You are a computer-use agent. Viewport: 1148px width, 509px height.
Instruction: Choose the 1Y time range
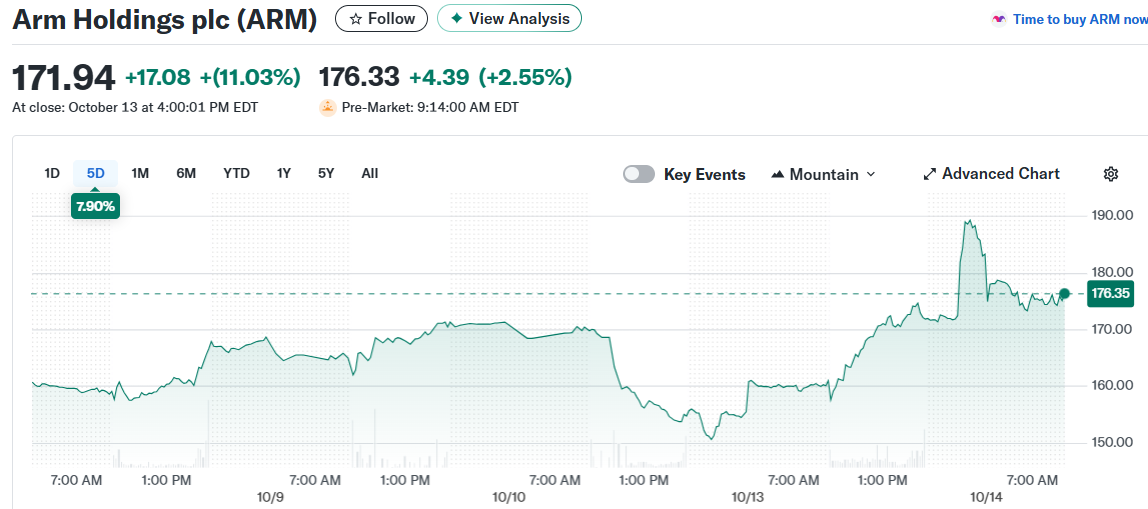[x=284, y=173]
